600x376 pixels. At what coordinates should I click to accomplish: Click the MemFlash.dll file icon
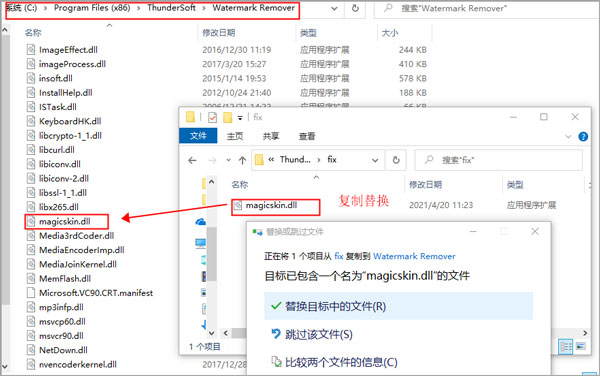[x=31, y=278]
